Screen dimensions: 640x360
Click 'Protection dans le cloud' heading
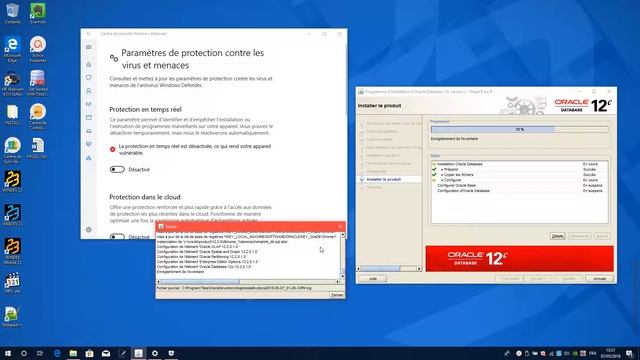coord(144,197)
